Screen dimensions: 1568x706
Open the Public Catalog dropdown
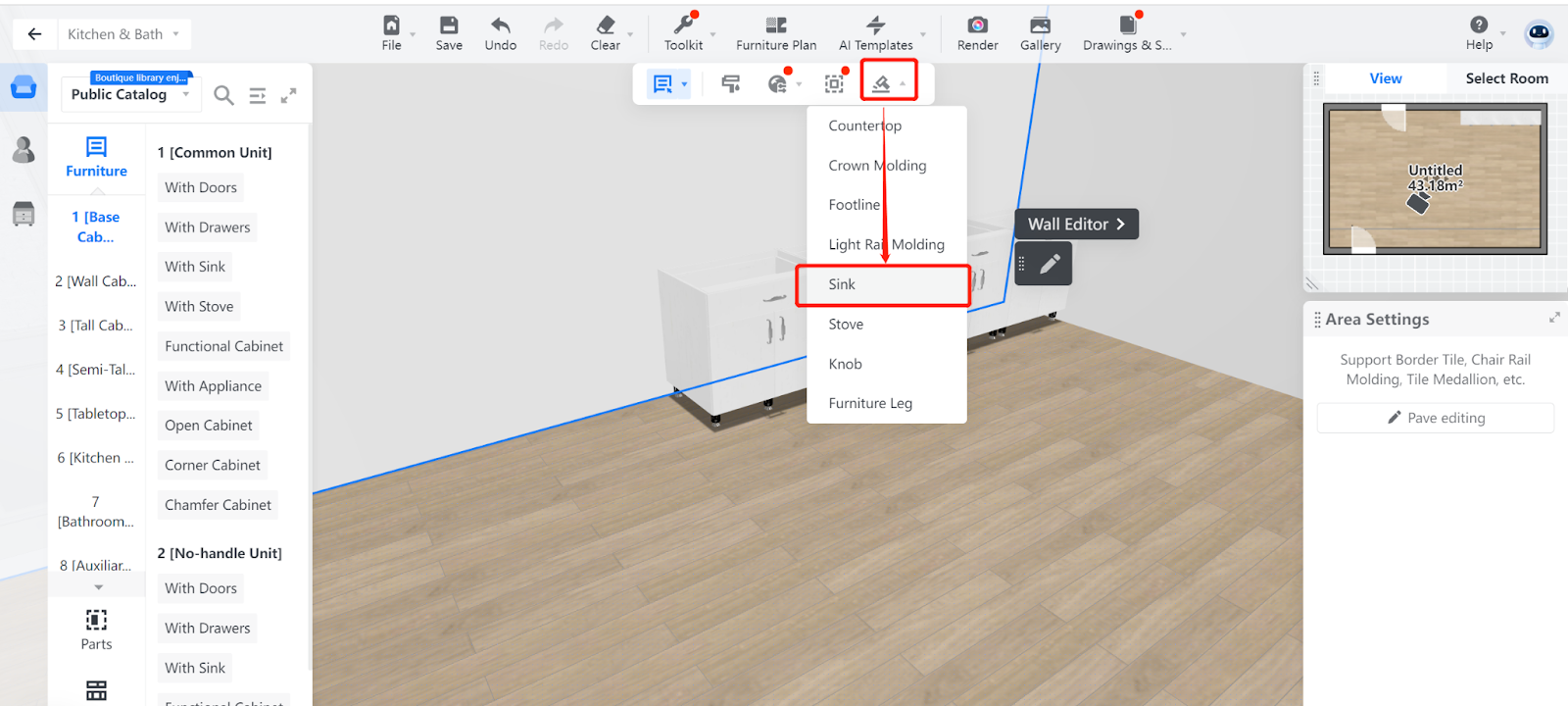[130, 94]
